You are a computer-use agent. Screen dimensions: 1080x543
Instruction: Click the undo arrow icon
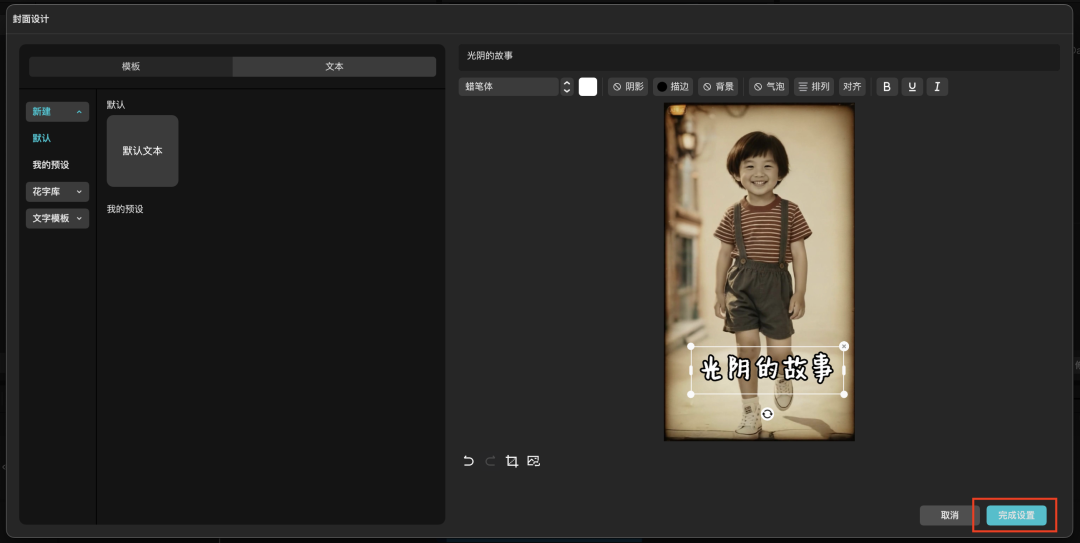[x=468, y=461]
